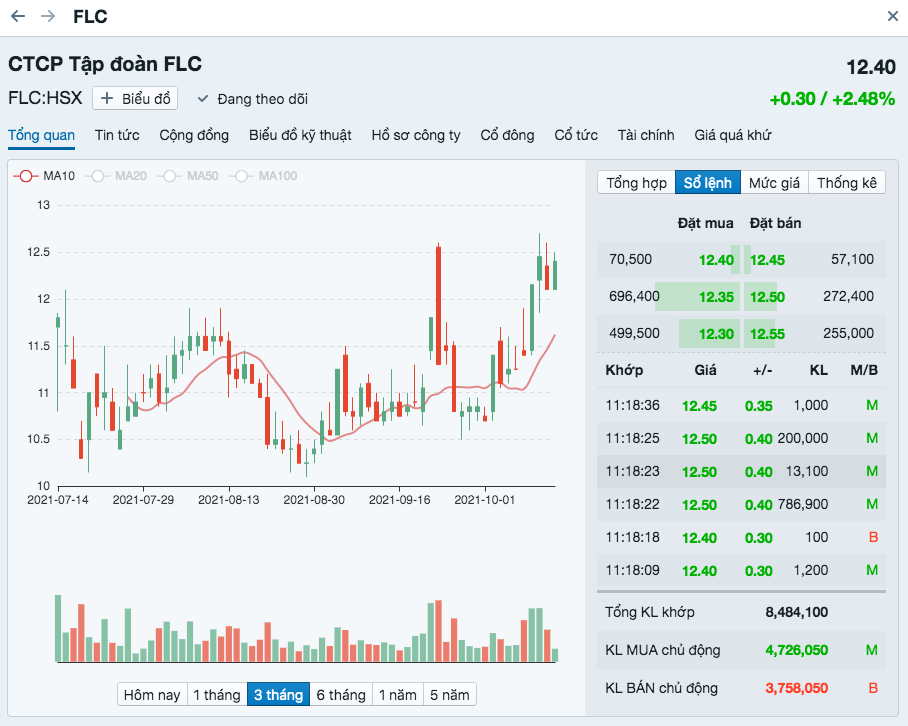
Task: Select the trade row at 11:18:23
Action: (x=741, y=471)
